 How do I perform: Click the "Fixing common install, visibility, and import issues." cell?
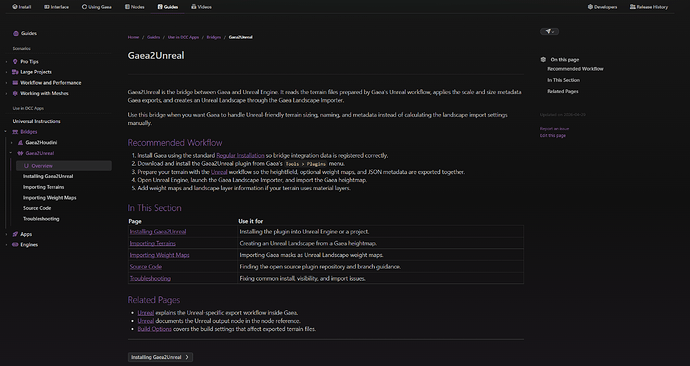(x=380, y=278)
